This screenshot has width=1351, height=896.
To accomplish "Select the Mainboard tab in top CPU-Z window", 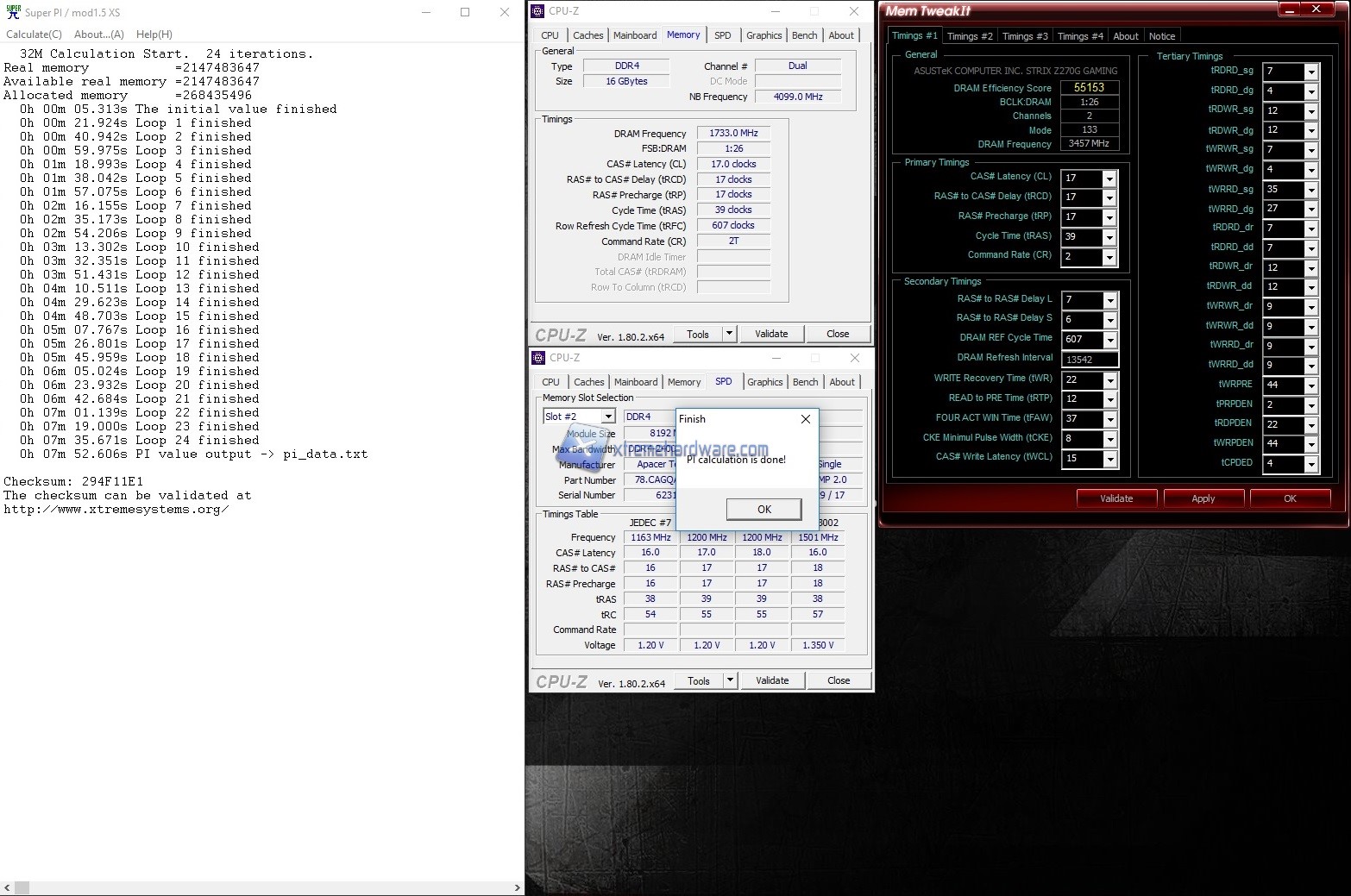I will [x=635, y=35].
